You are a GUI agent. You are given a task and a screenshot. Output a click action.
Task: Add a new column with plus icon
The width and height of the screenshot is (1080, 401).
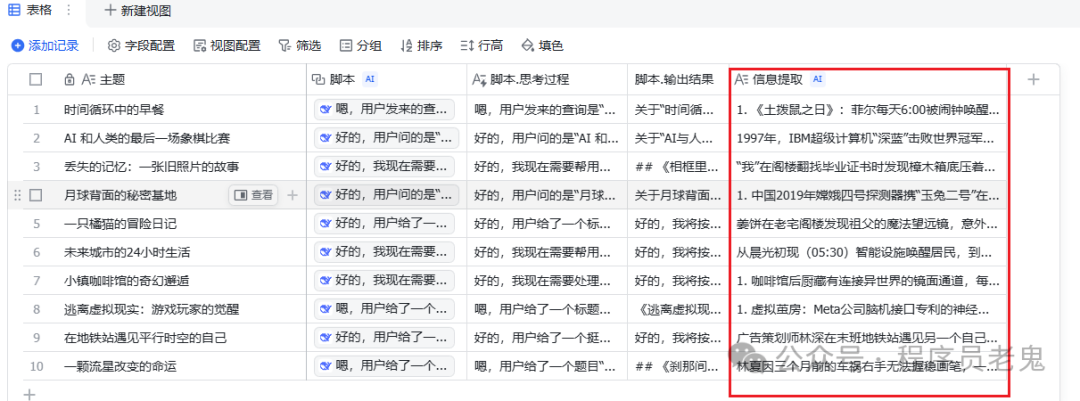coord(1032,80)
